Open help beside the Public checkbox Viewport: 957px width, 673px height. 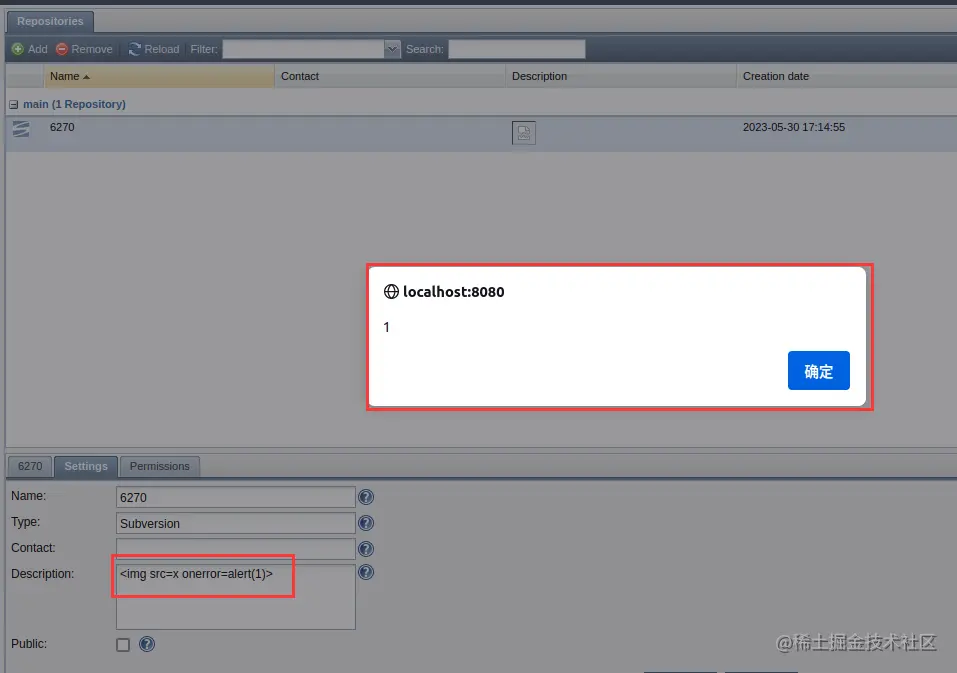click(146, 644)
